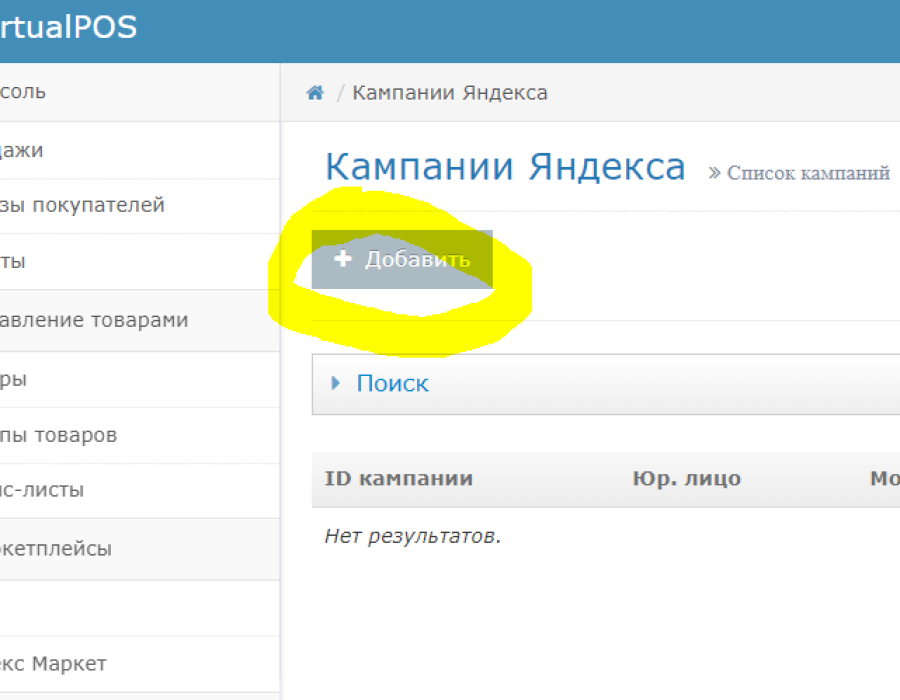Select Кампании Яндекса breadcrumb text
This screenshot has height=700, width=900.
tap(450, 92)
